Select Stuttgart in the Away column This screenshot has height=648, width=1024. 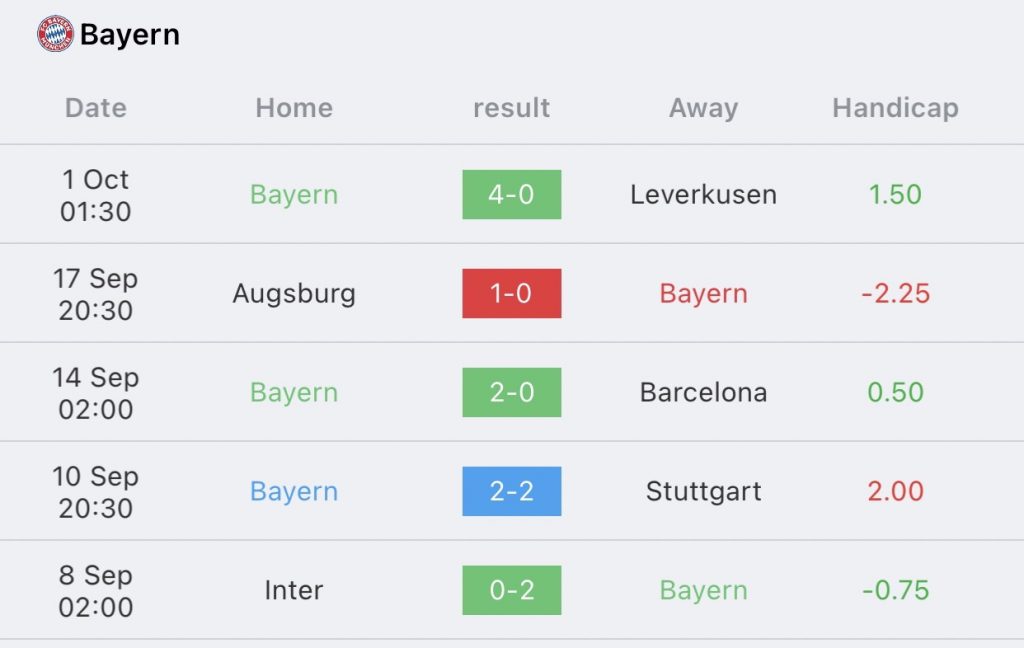click(703, 492)
